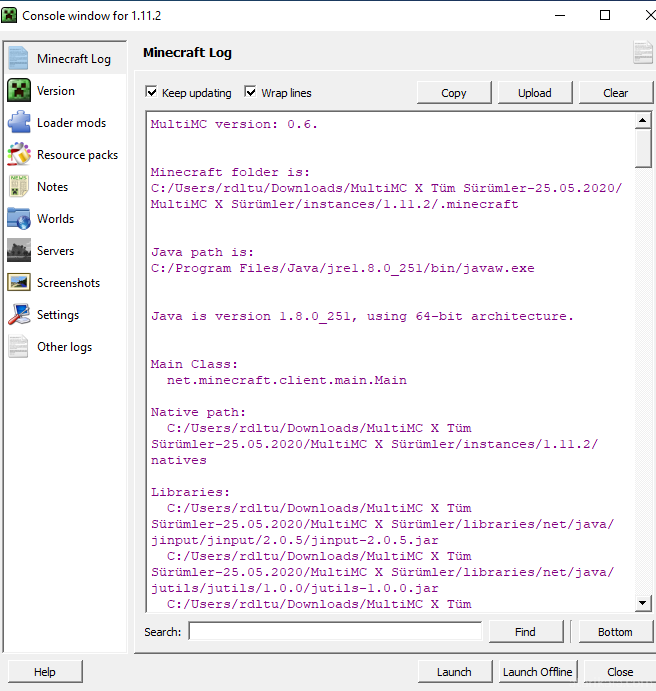Click the puzzle piece Loader mods icon
Screen dimensions: 656x691
19,123
